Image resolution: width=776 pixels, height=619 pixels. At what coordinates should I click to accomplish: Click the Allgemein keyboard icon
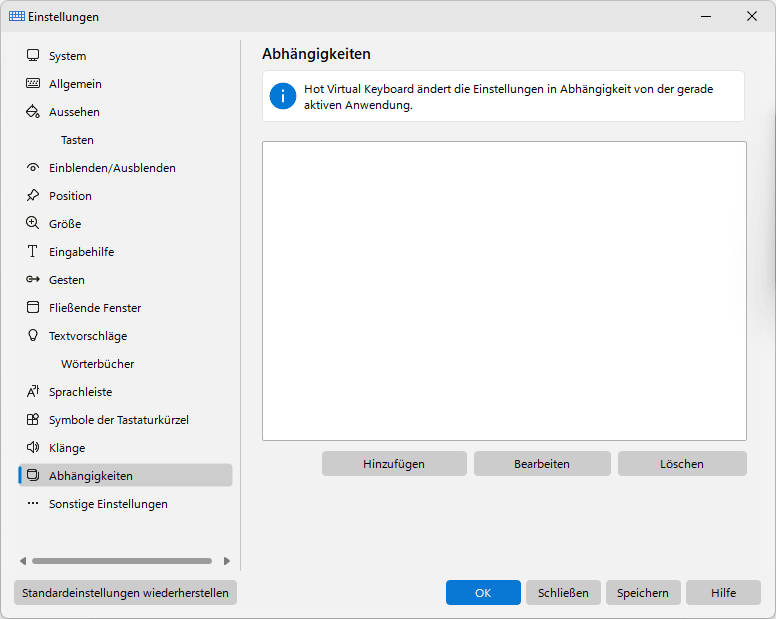33,84
